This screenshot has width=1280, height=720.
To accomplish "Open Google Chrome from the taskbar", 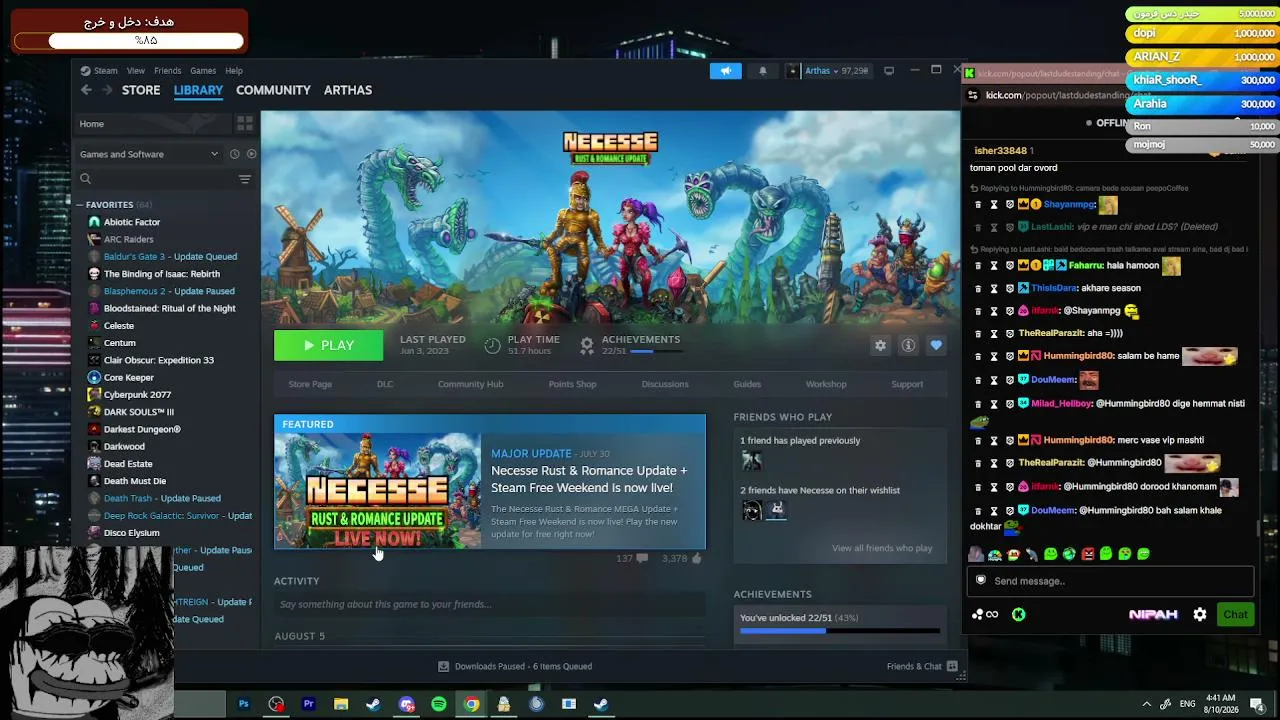I will pos(471,704).
